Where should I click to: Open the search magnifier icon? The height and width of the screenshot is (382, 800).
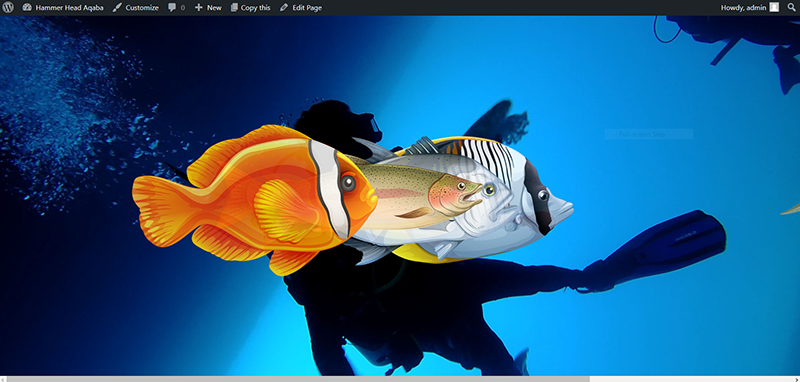click(x=791, y=8)
